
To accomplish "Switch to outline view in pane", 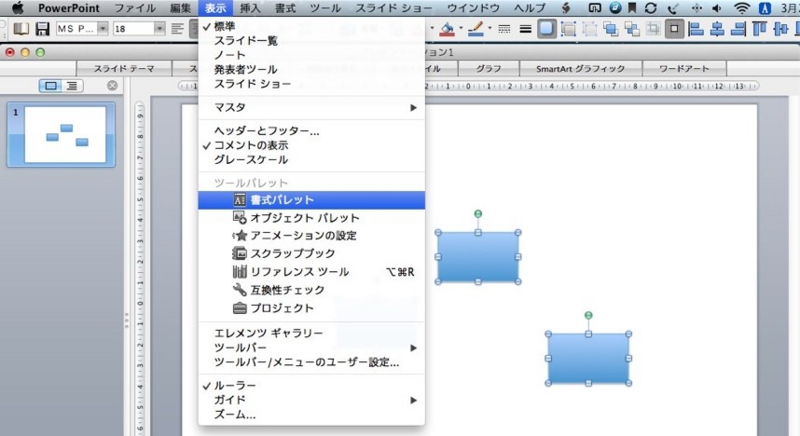I will 72,86.
